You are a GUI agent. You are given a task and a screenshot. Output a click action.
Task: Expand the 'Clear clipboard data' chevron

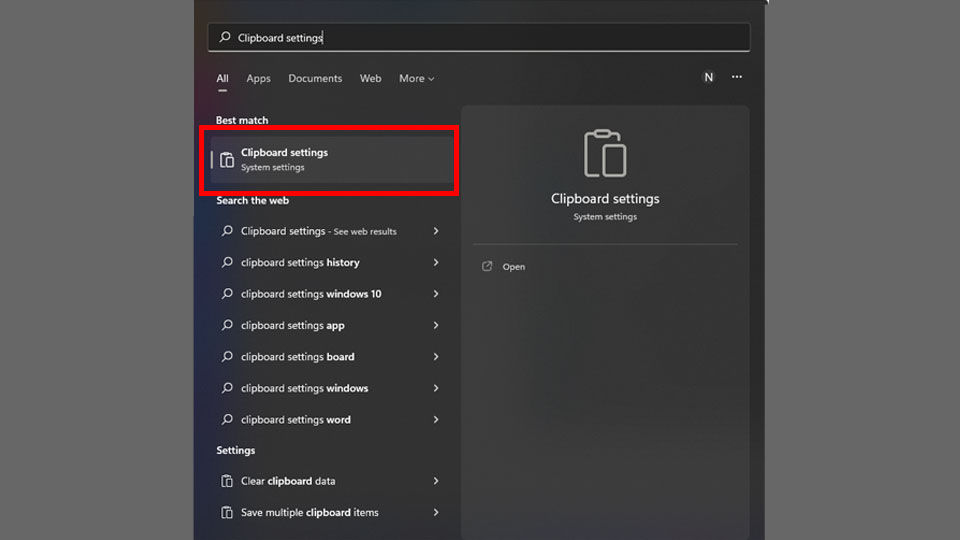[436, 481]
